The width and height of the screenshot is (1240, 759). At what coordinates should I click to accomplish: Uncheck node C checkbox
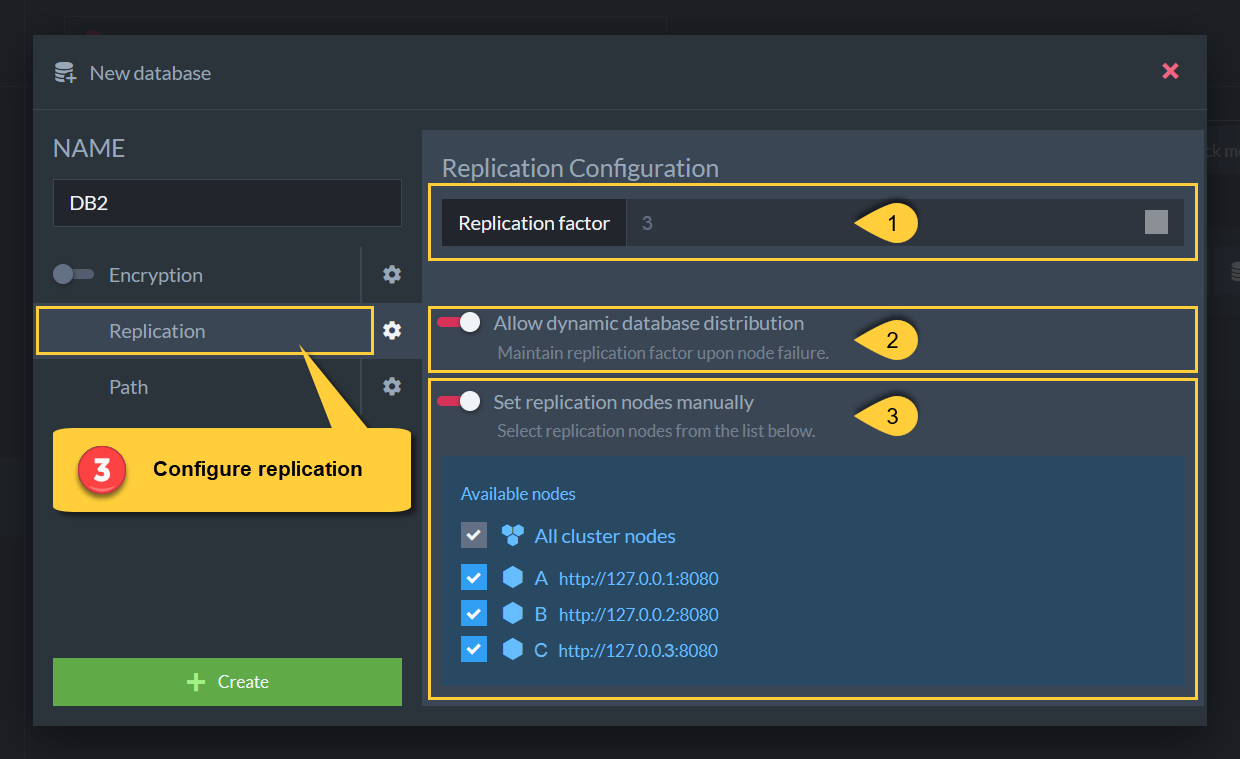coord(474,649)
